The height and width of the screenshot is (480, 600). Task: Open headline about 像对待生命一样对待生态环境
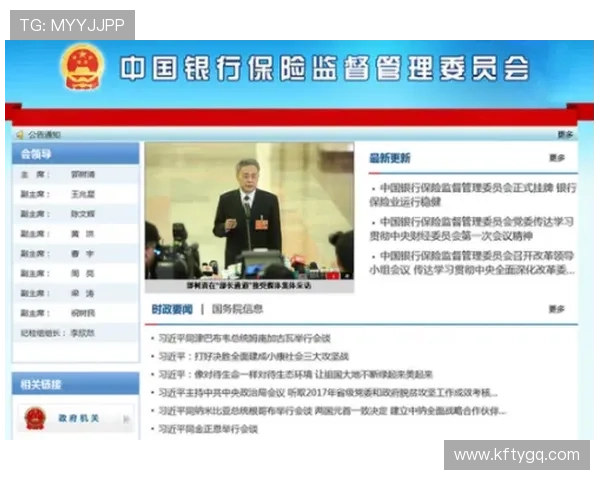point(295,374)
